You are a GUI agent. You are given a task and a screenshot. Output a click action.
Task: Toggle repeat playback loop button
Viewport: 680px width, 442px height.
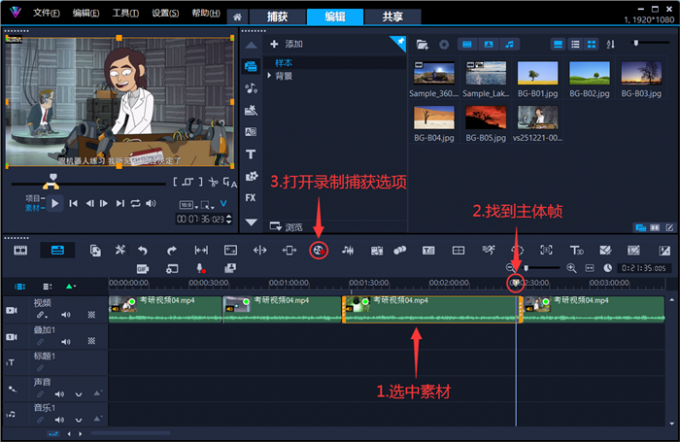[x=135, y=203]
